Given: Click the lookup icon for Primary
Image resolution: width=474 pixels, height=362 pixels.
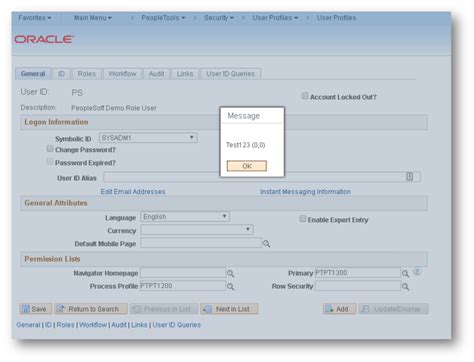Looking at the screenshot, I should 405,274.
